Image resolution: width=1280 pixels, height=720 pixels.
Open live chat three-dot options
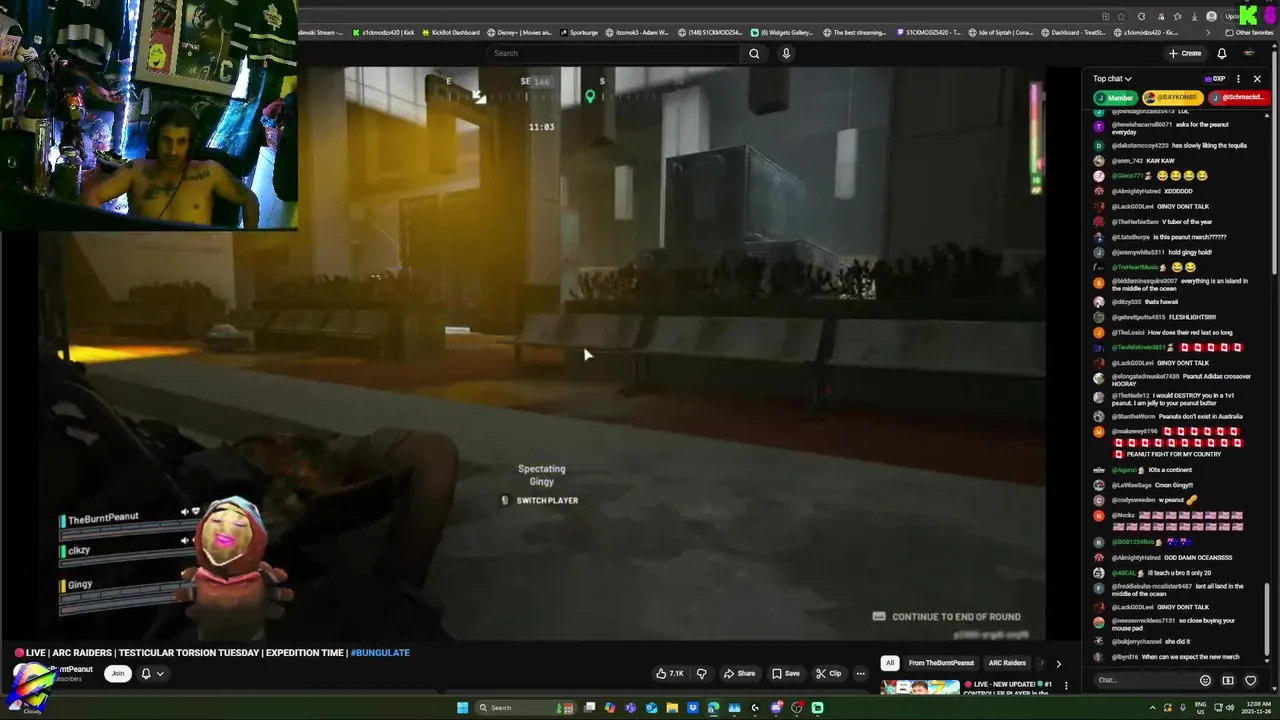(1238, 79)
